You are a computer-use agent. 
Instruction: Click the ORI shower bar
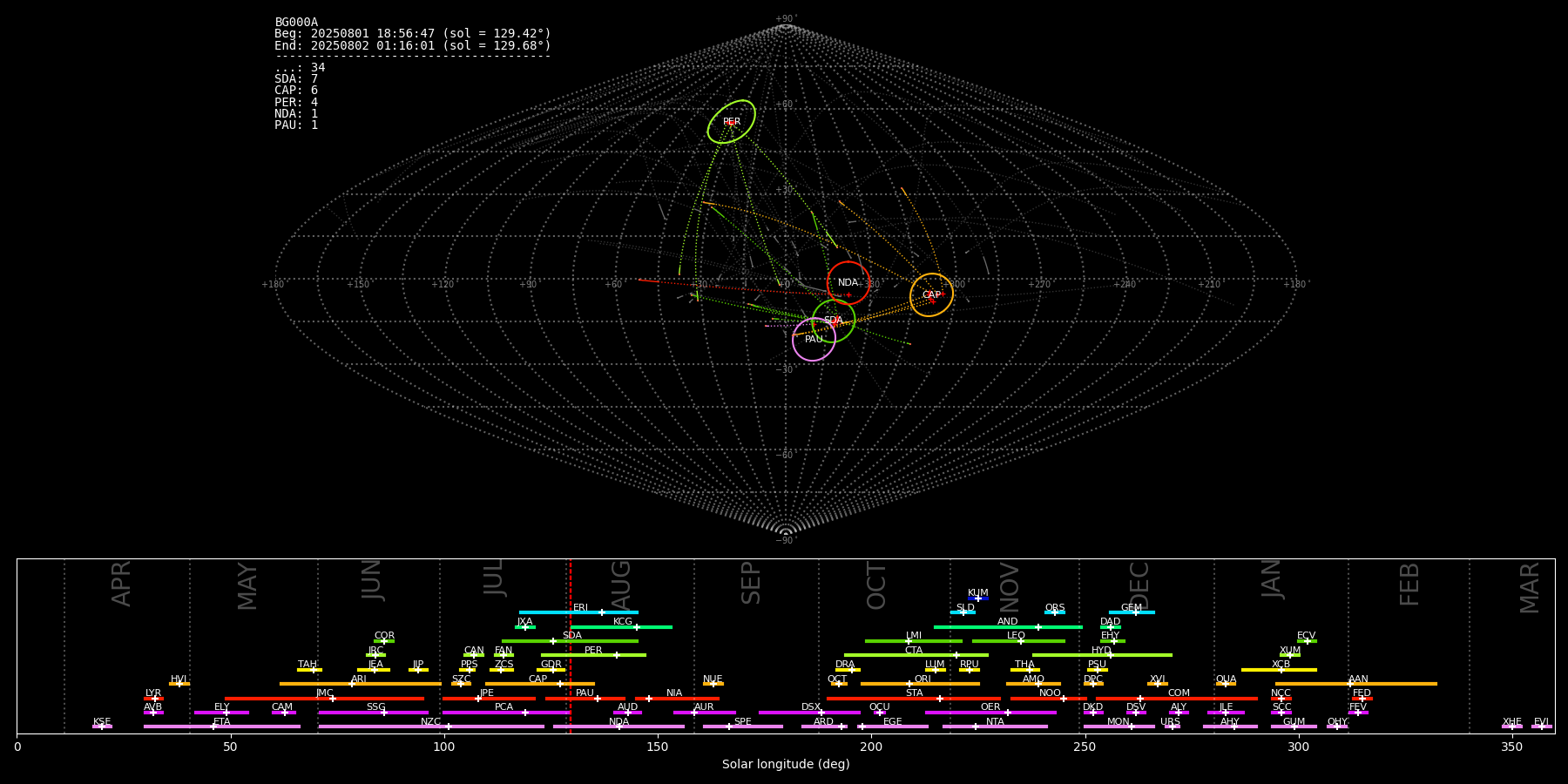(920, 684)
